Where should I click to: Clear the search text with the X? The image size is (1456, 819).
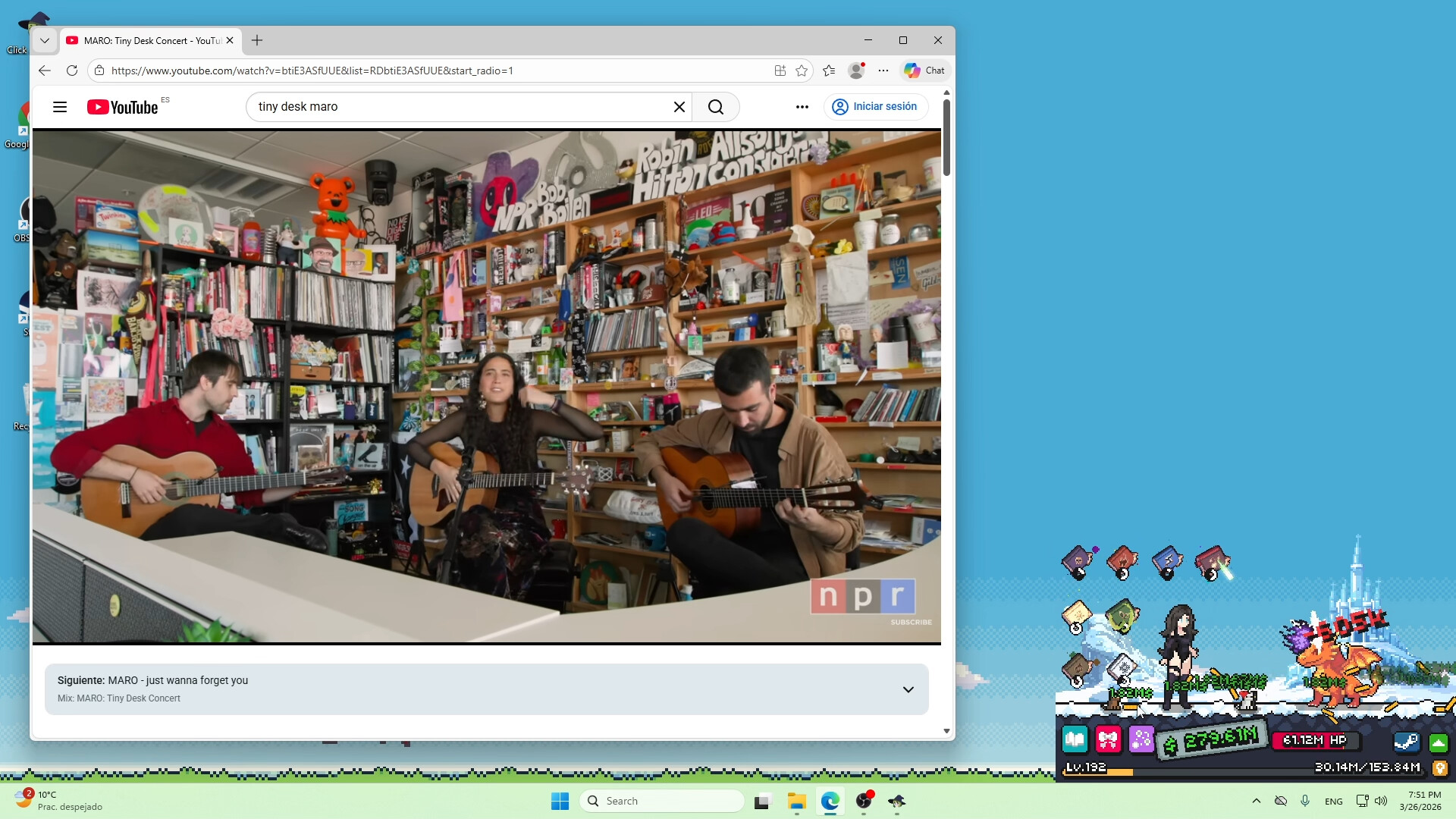(x=679, y=107)
